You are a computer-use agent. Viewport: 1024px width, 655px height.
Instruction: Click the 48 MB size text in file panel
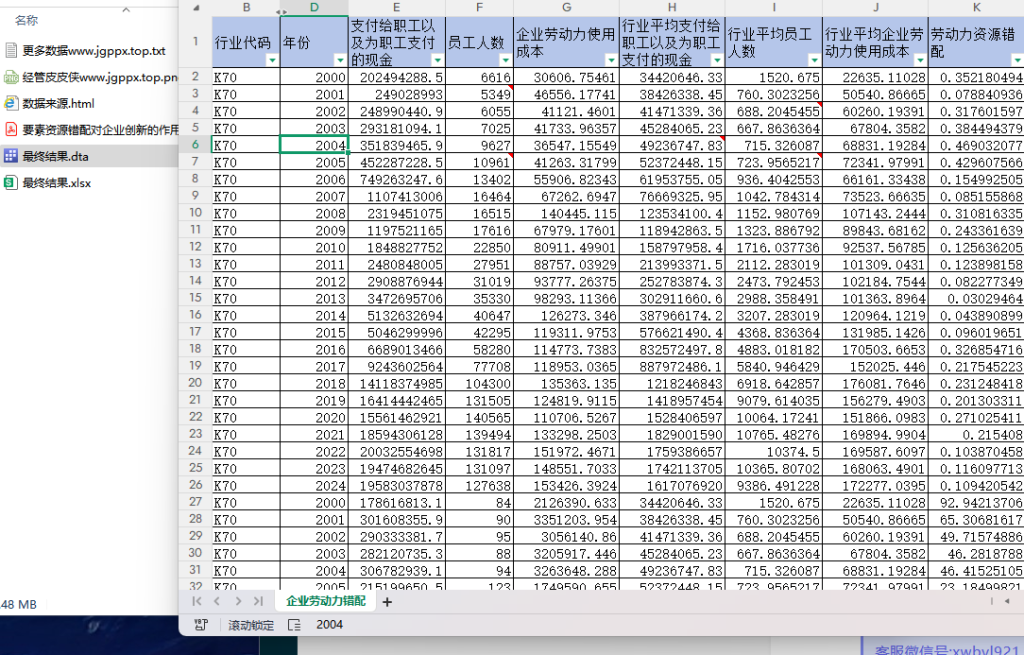(19, 604)
